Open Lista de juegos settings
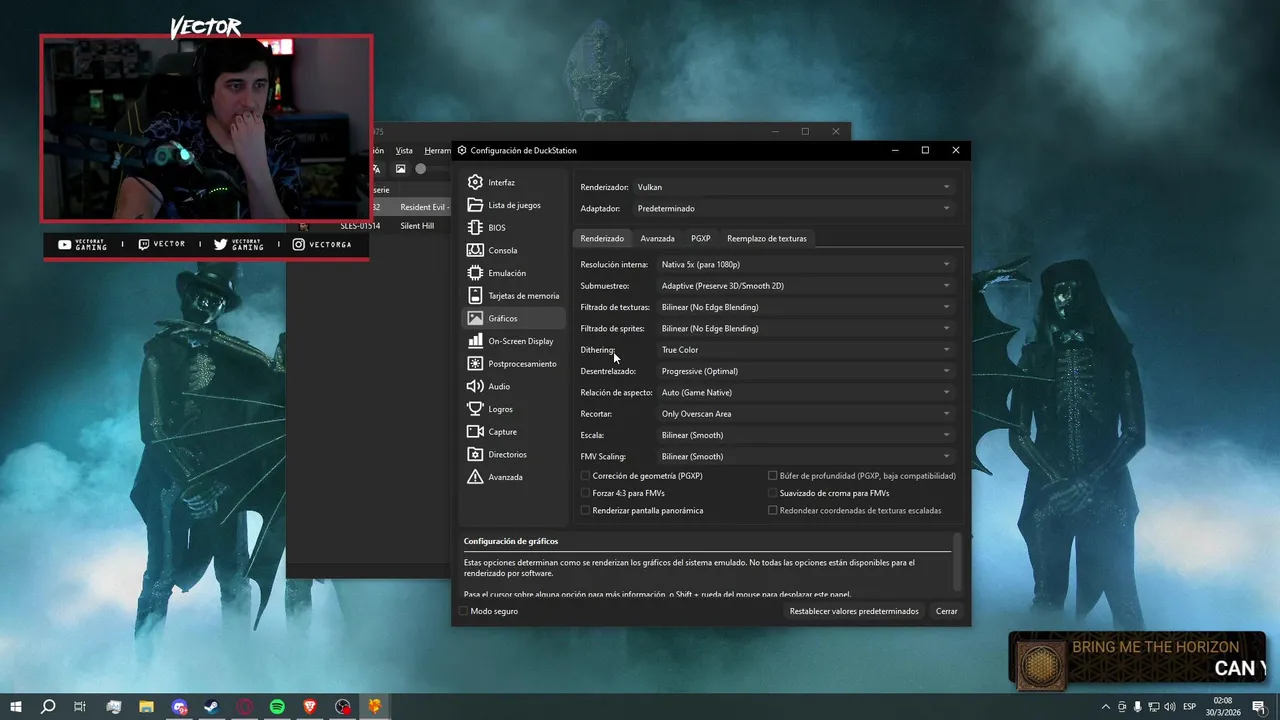1280x720 pixels. coord(514,205)
